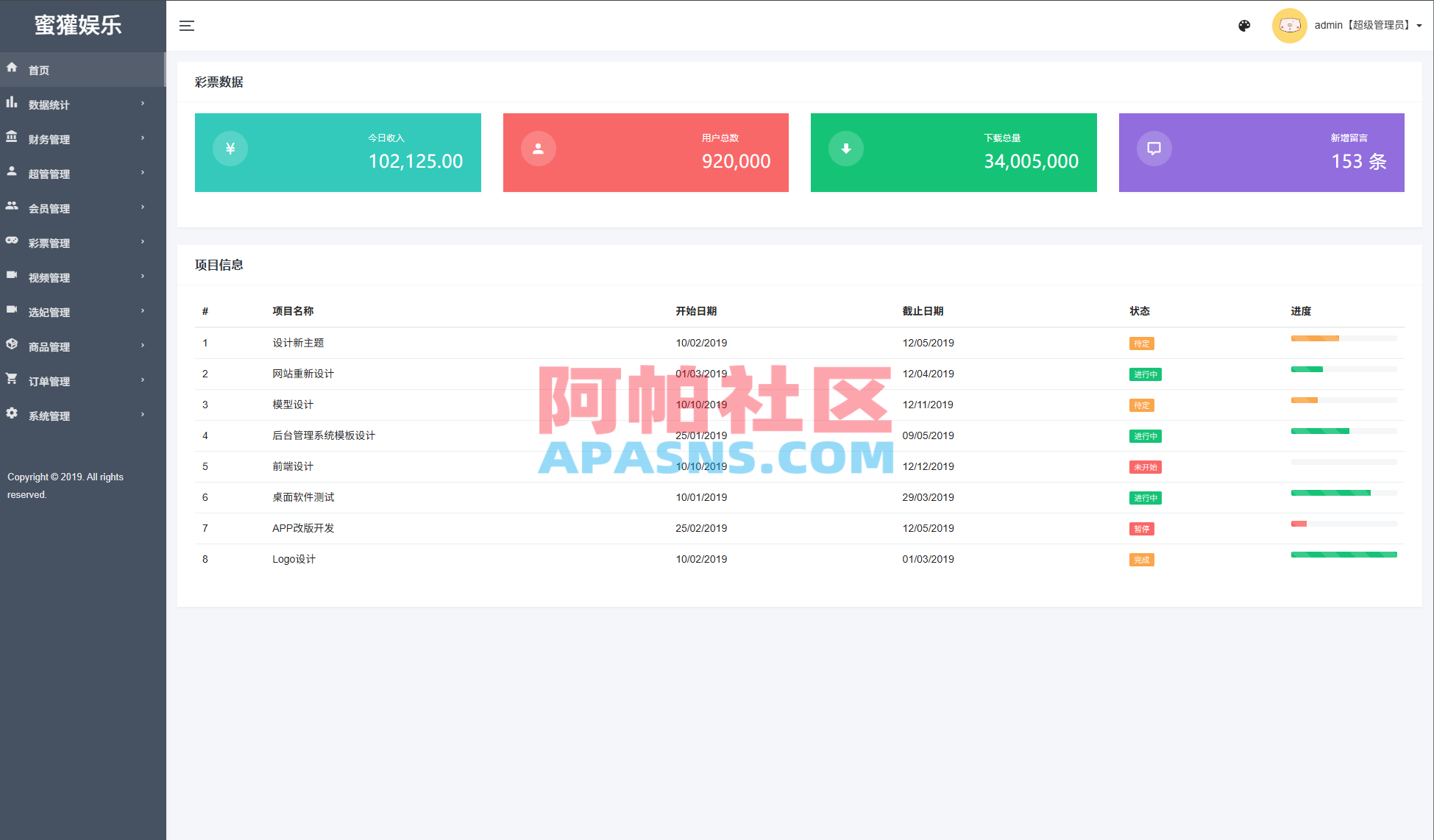This screenshot has width=1434, height=840.
Task: Expand the 超管管理 sidebar chevron
Action: coord(143,172)
